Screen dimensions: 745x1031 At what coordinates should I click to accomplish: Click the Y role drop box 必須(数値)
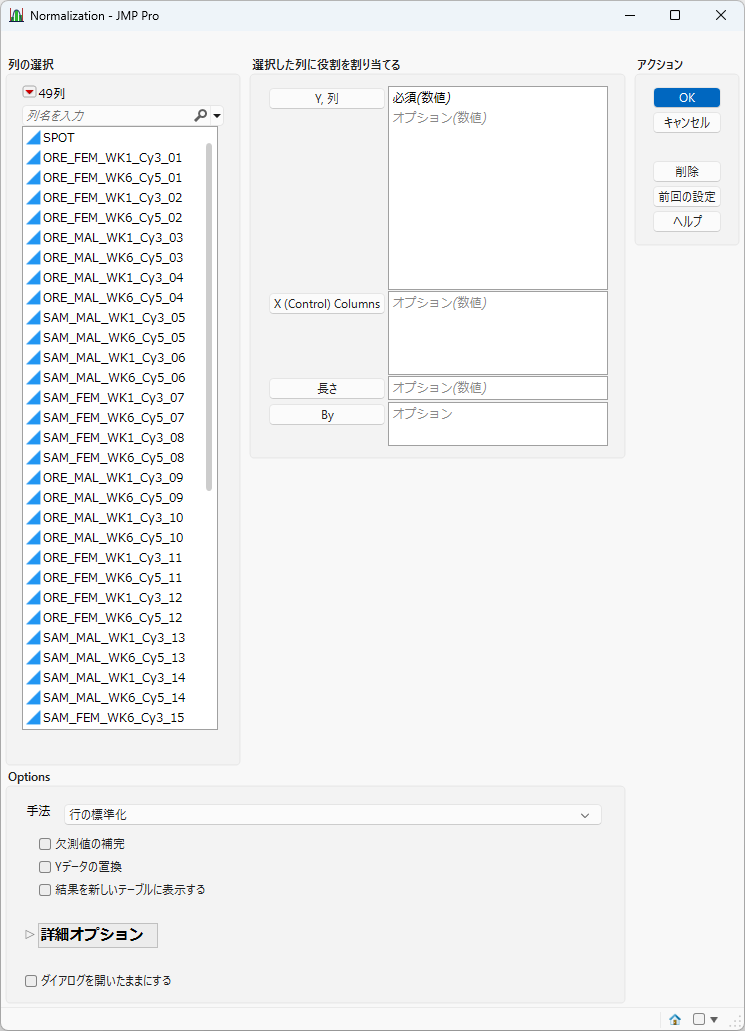[498, 188]
